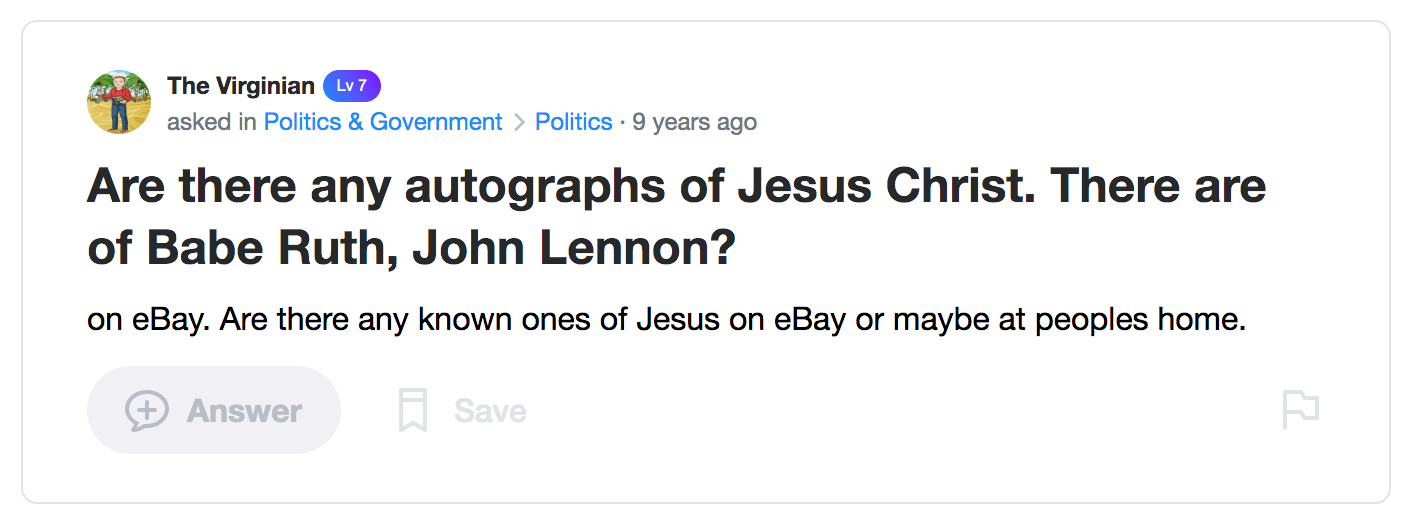
Task: Click the bookmark Save icon
Action: (x=413, y=411)
